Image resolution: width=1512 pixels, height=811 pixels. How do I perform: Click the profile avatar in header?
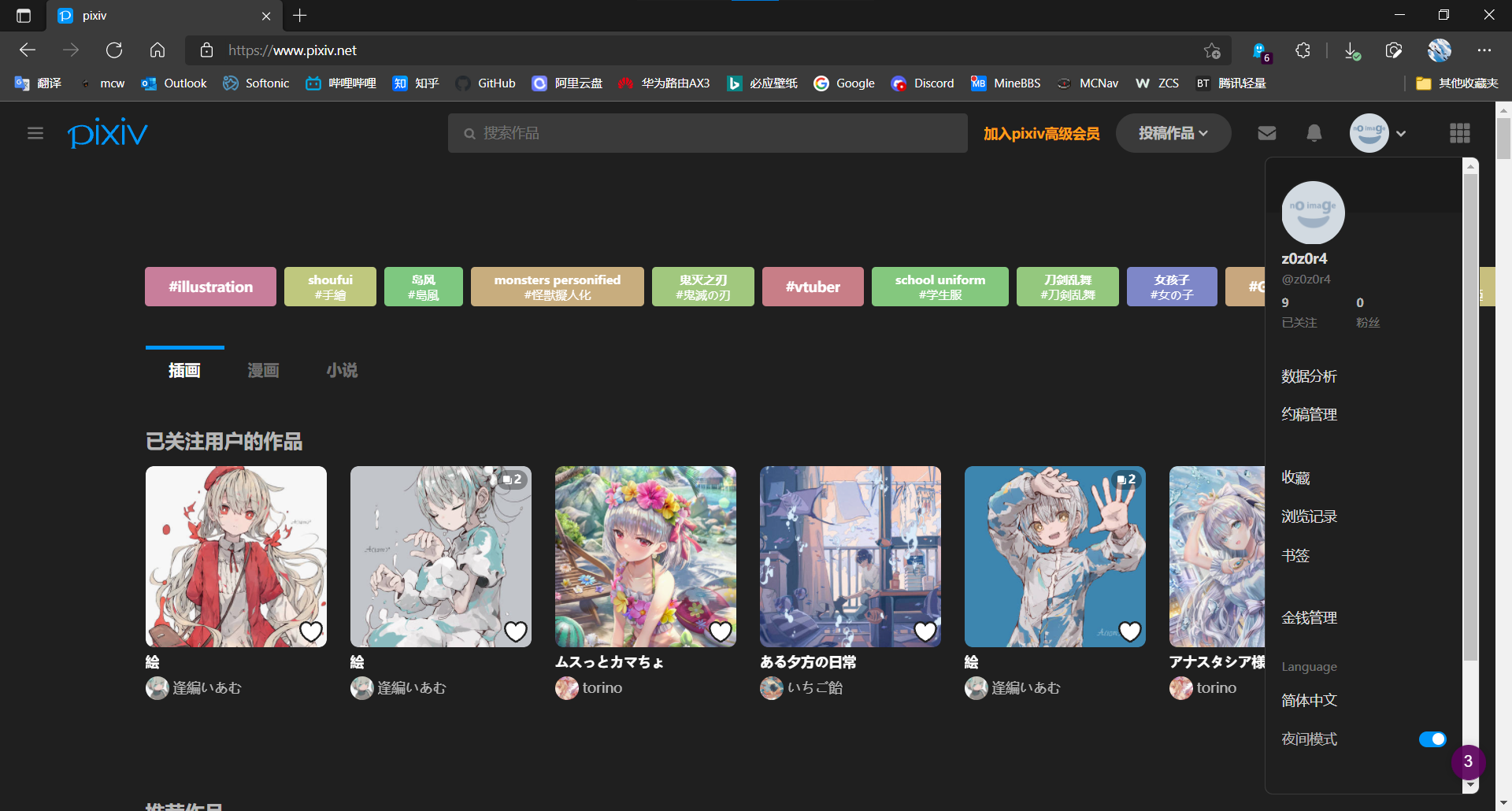click(1369, 133)
